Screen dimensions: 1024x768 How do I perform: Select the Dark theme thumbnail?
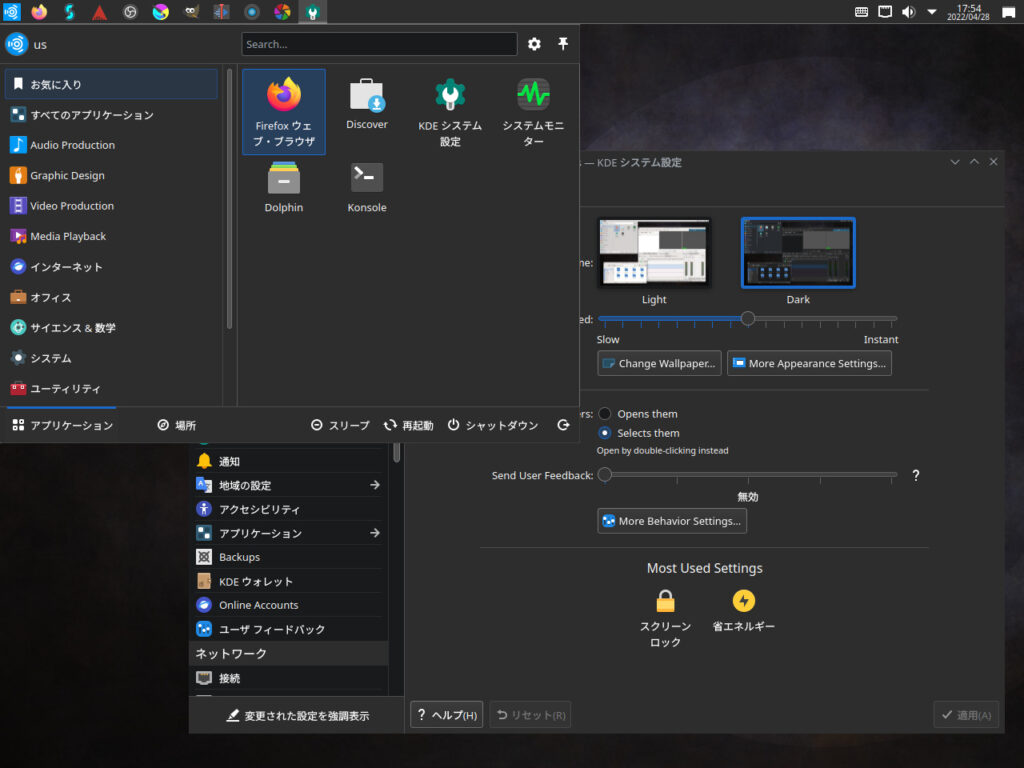click(x=797, y=253)
